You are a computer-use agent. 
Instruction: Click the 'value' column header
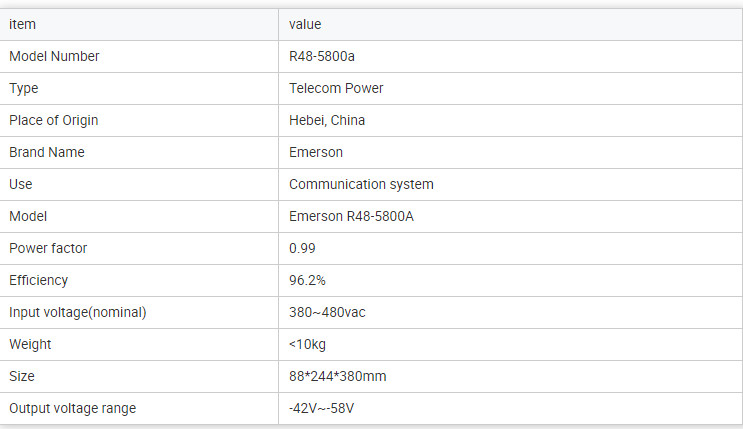coord(305,24)
